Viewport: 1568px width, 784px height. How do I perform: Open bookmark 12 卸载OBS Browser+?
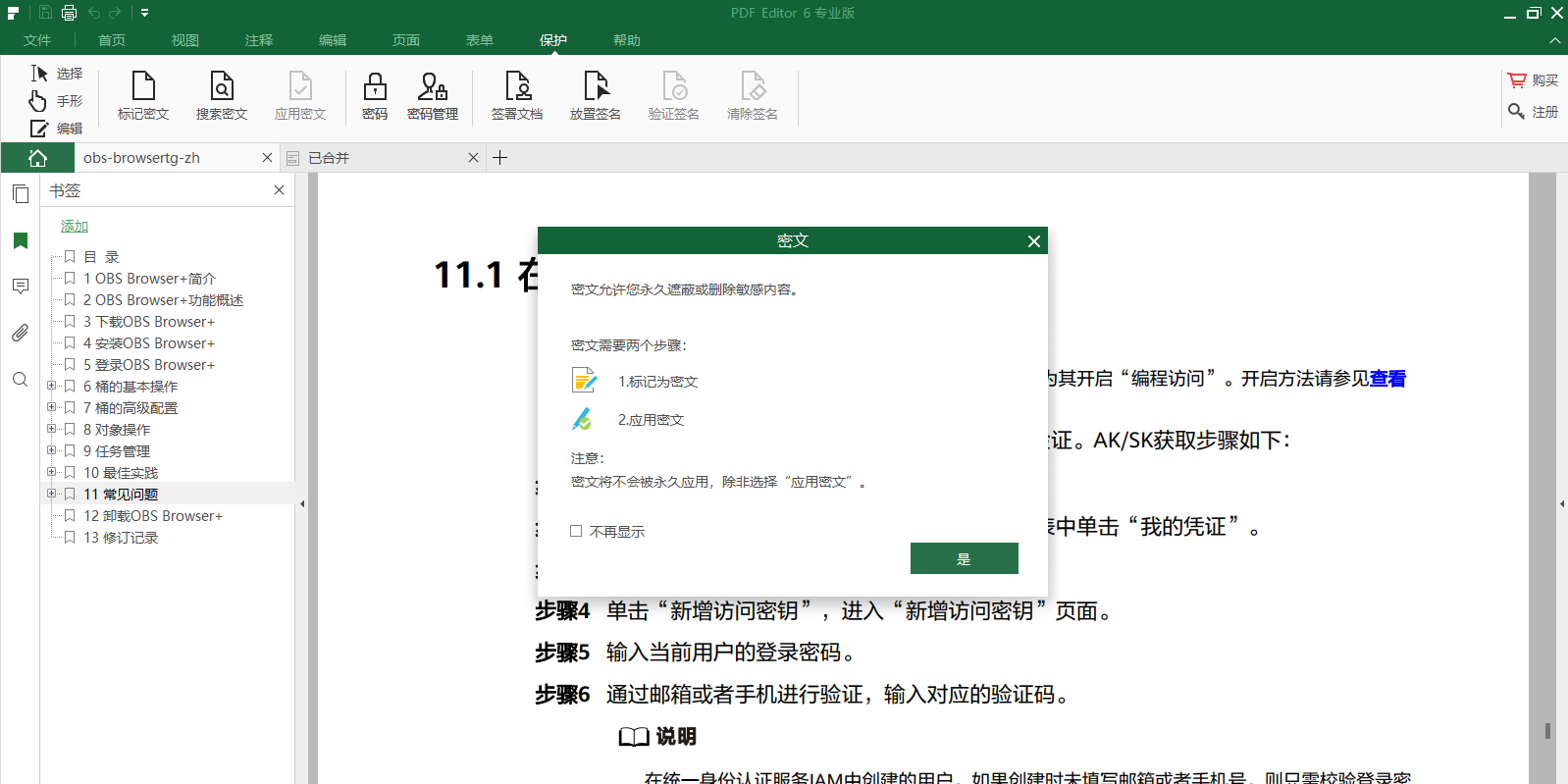(153, 516)
